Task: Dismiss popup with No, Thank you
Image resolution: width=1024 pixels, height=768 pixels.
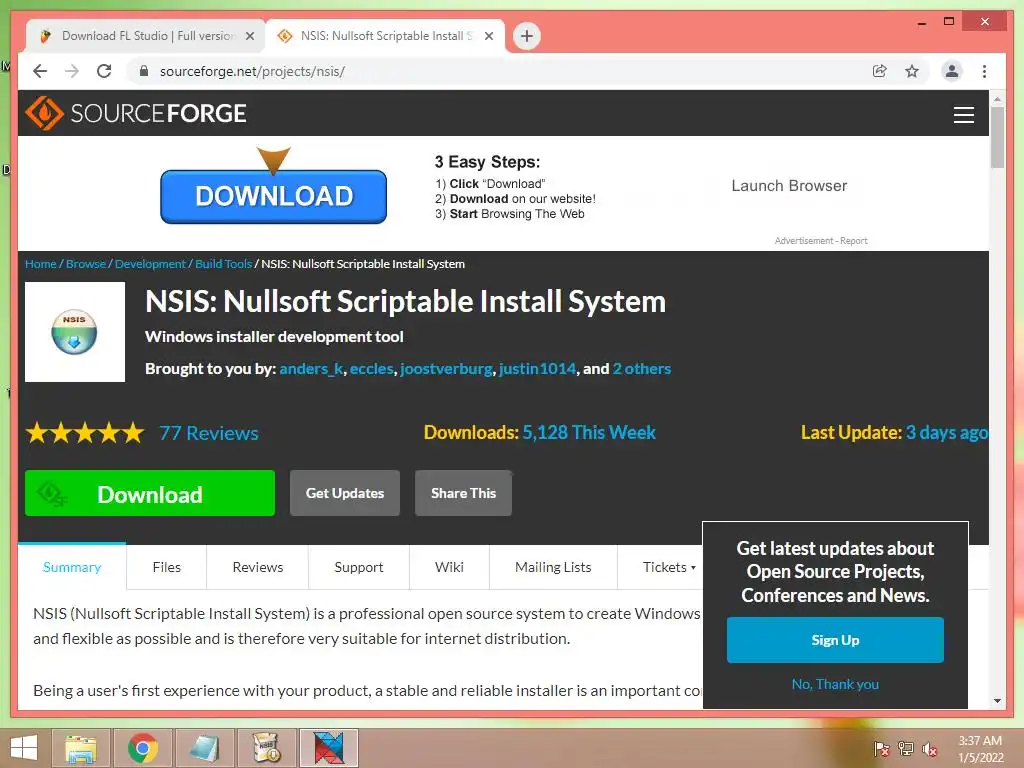Action: [835, 684]
